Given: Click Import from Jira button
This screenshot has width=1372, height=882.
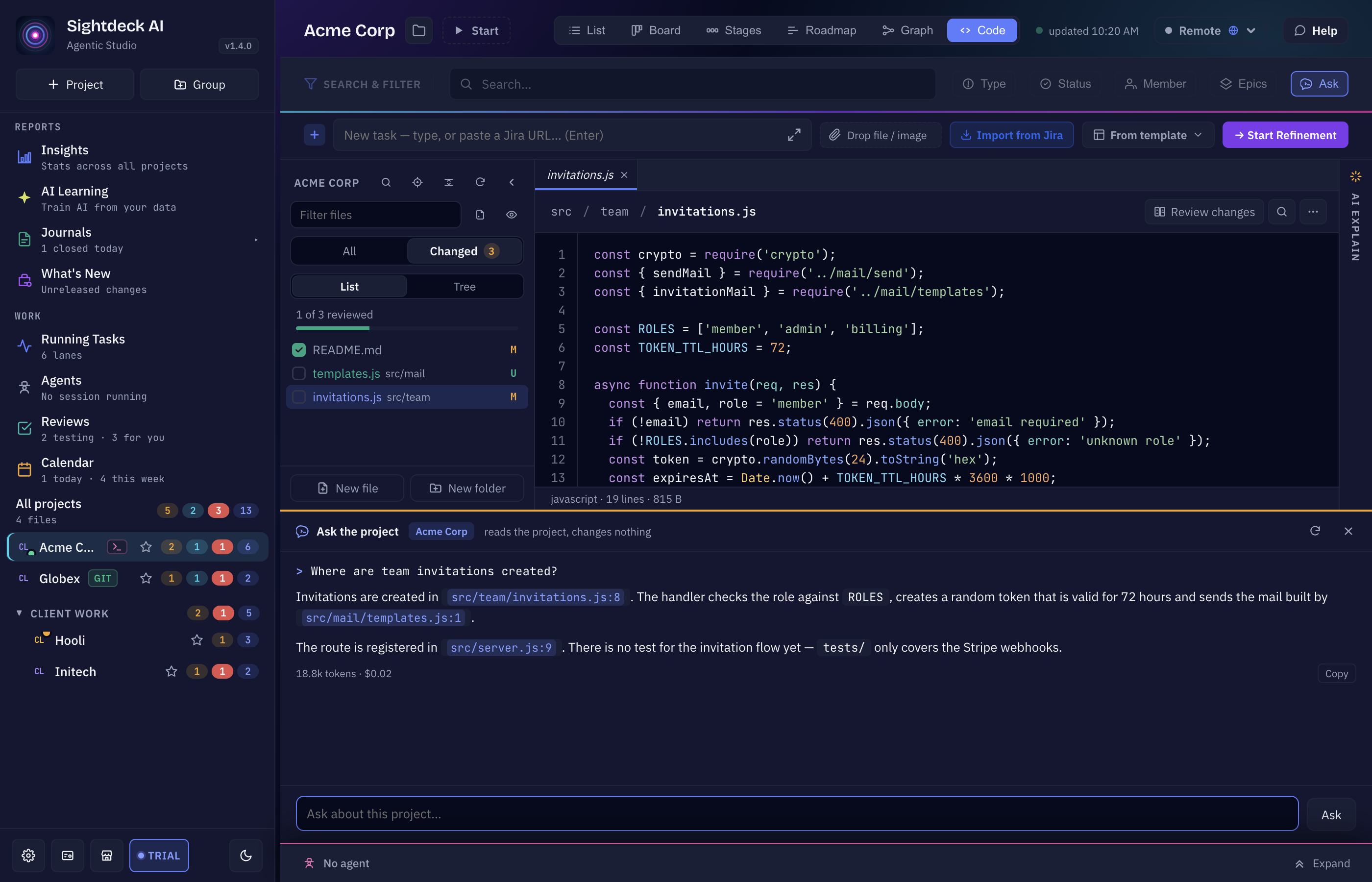Looking at the screenshot, I should 1011,135.
